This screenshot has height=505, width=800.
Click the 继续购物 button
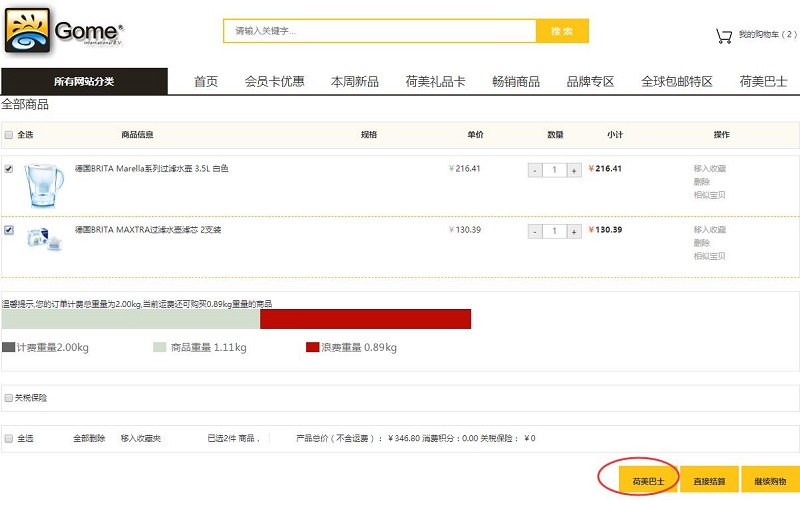point(770,481)
